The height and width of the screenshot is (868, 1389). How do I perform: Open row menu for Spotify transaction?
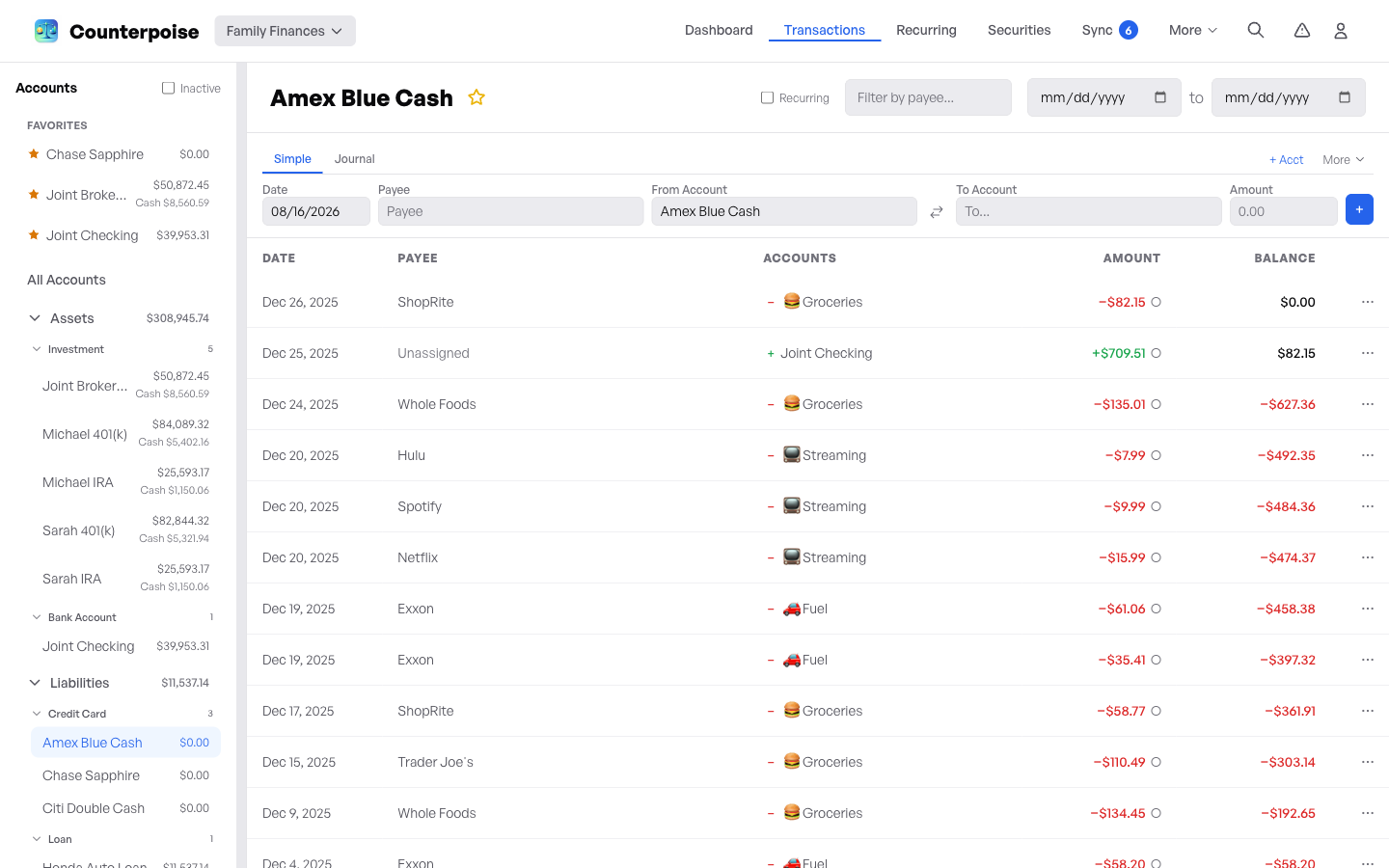(x=1367, y=506)
